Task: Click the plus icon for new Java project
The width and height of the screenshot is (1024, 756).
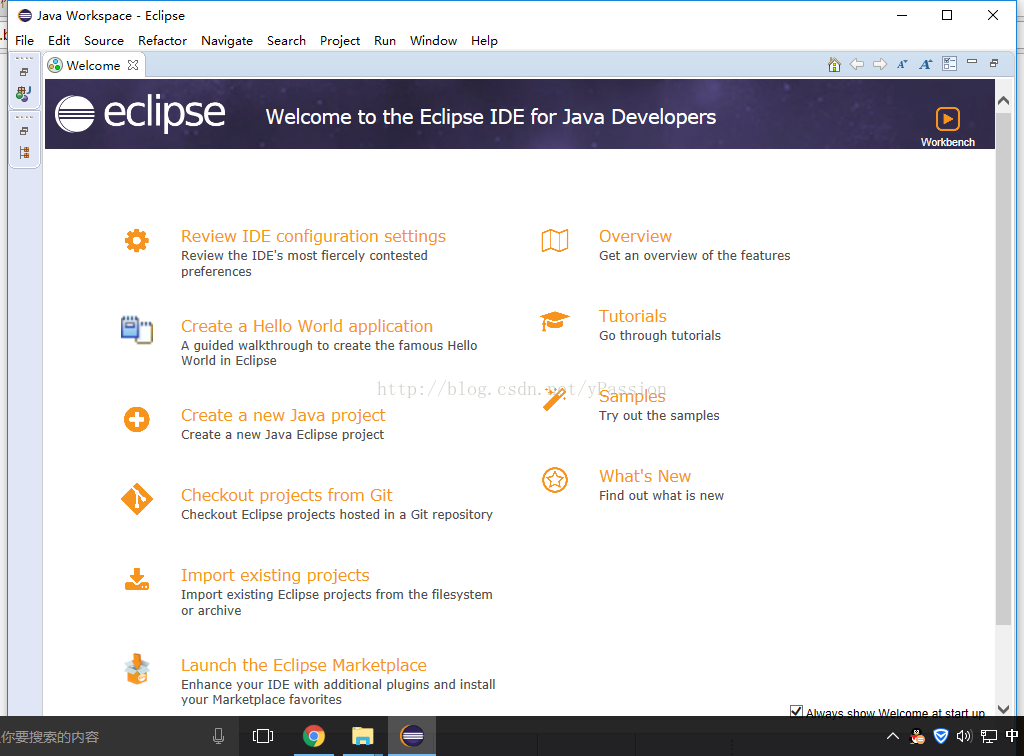Action: click(136, 419)
